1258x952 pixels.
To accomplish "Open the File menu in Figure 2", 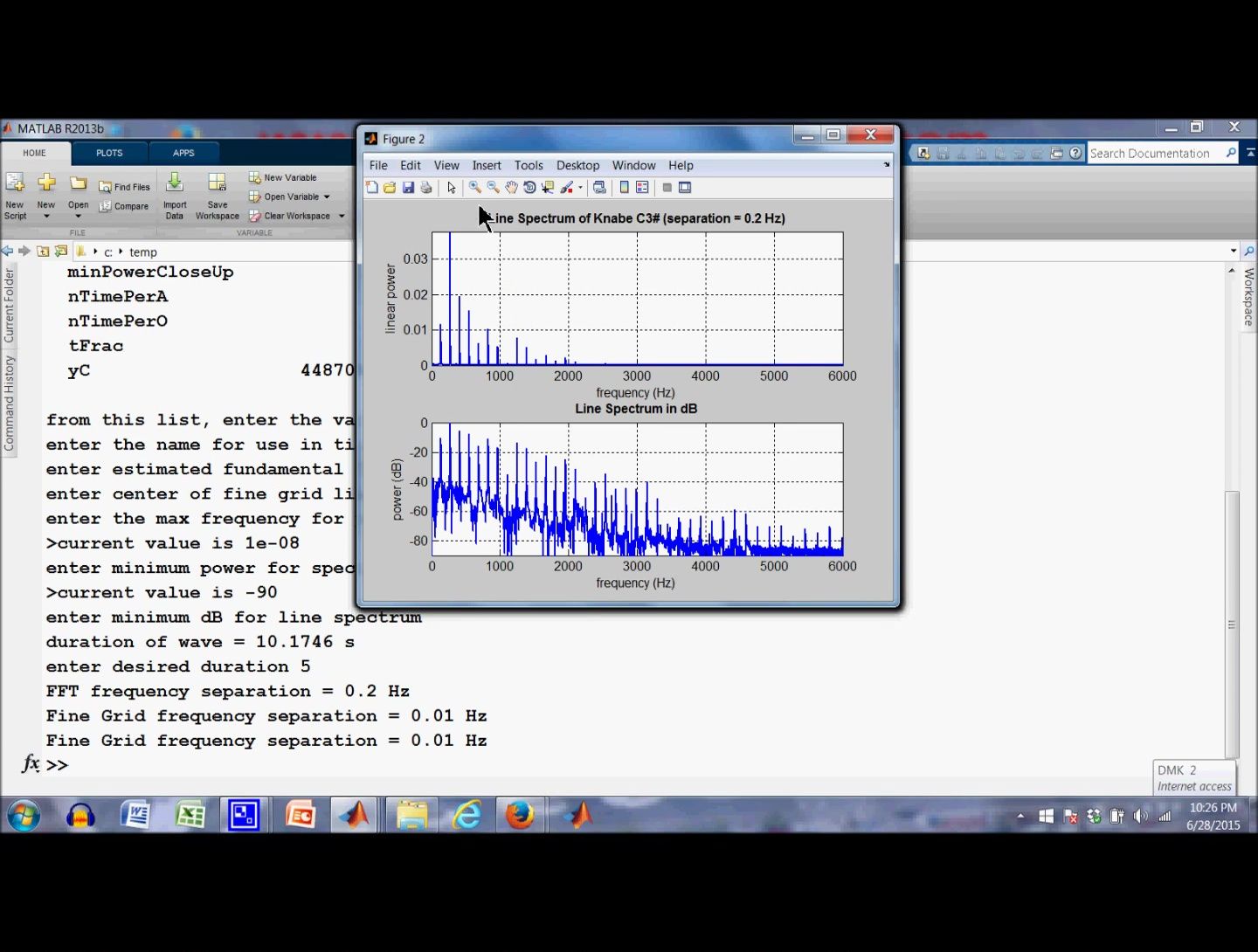I will click(378, 165).
